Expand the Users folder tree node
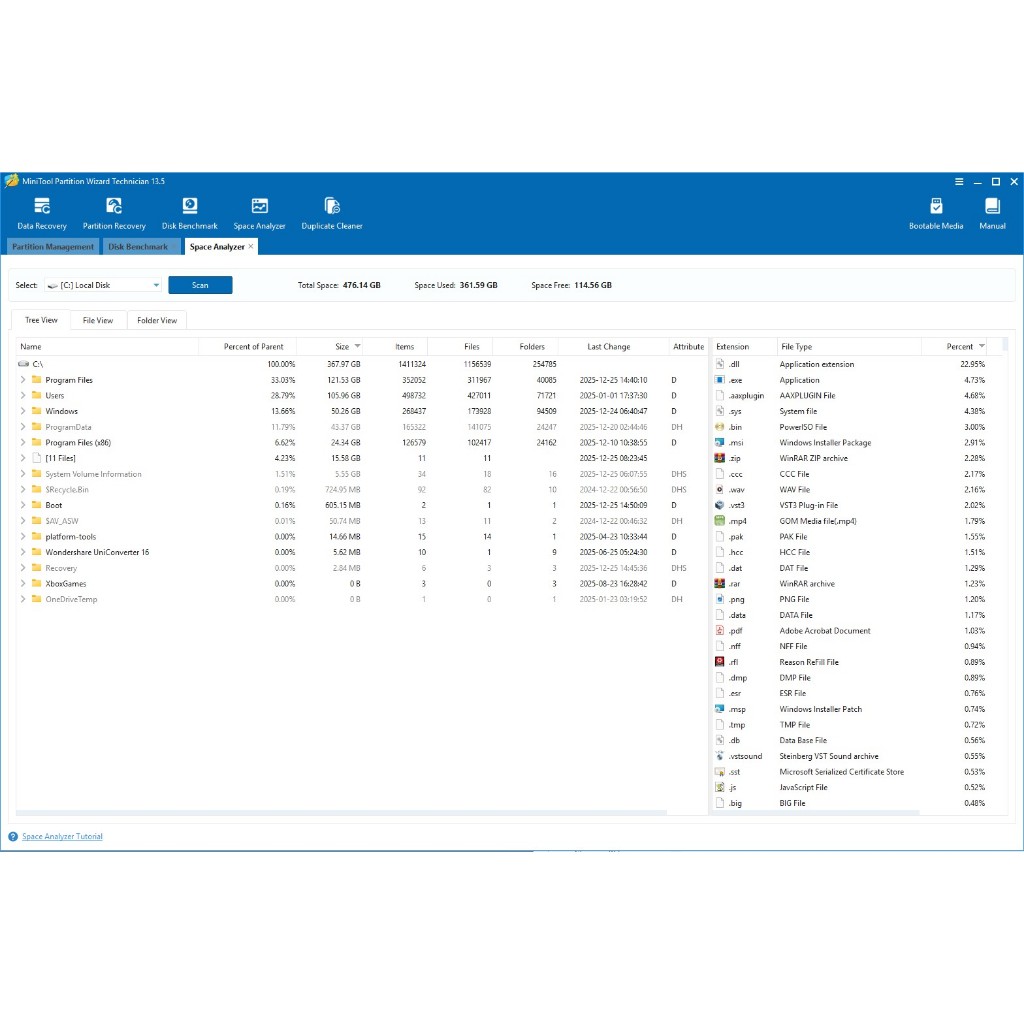The height and width of the screenshot is (1024, 1024). coord(23,396)
